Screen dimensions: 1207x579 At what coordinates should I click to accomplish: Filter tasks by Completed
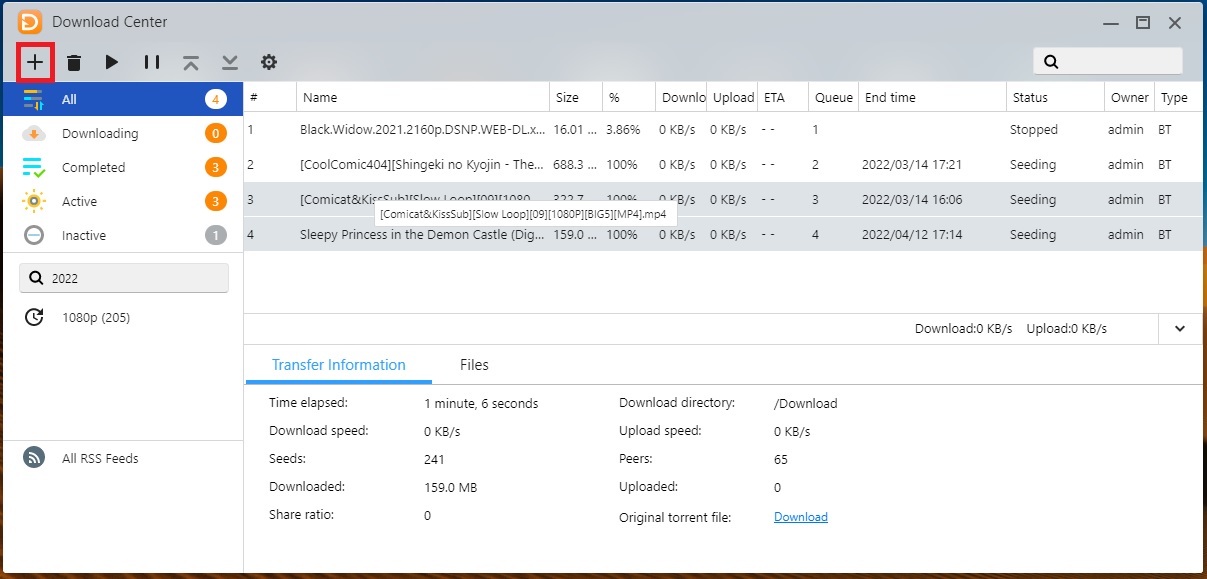[122, 167]
